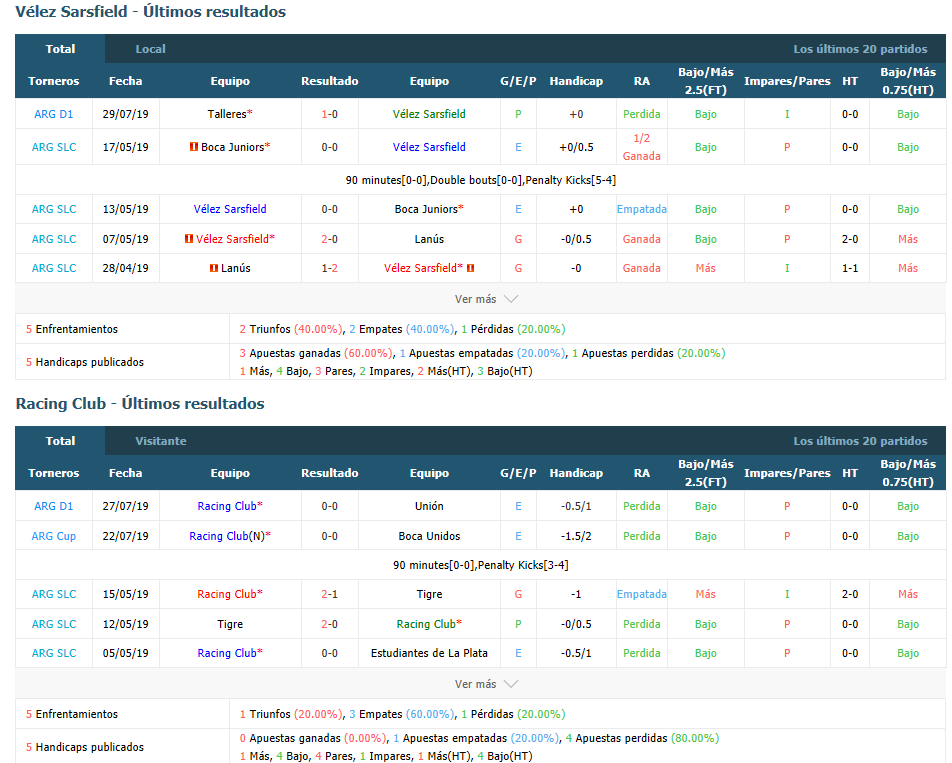Click Handicap column header in Racing table
This screenshot has height=763, width=952.
pos(576,473)
